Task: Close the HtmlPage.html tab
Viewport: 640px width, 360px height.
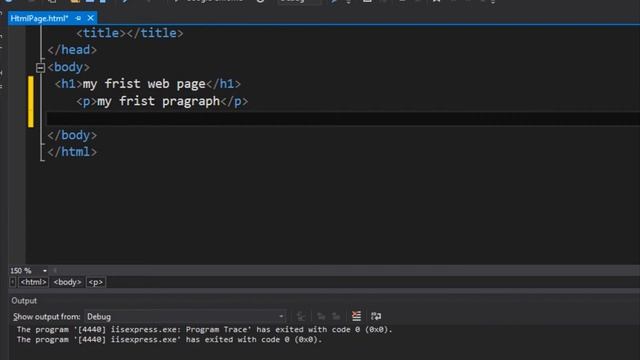Action: 91,18
